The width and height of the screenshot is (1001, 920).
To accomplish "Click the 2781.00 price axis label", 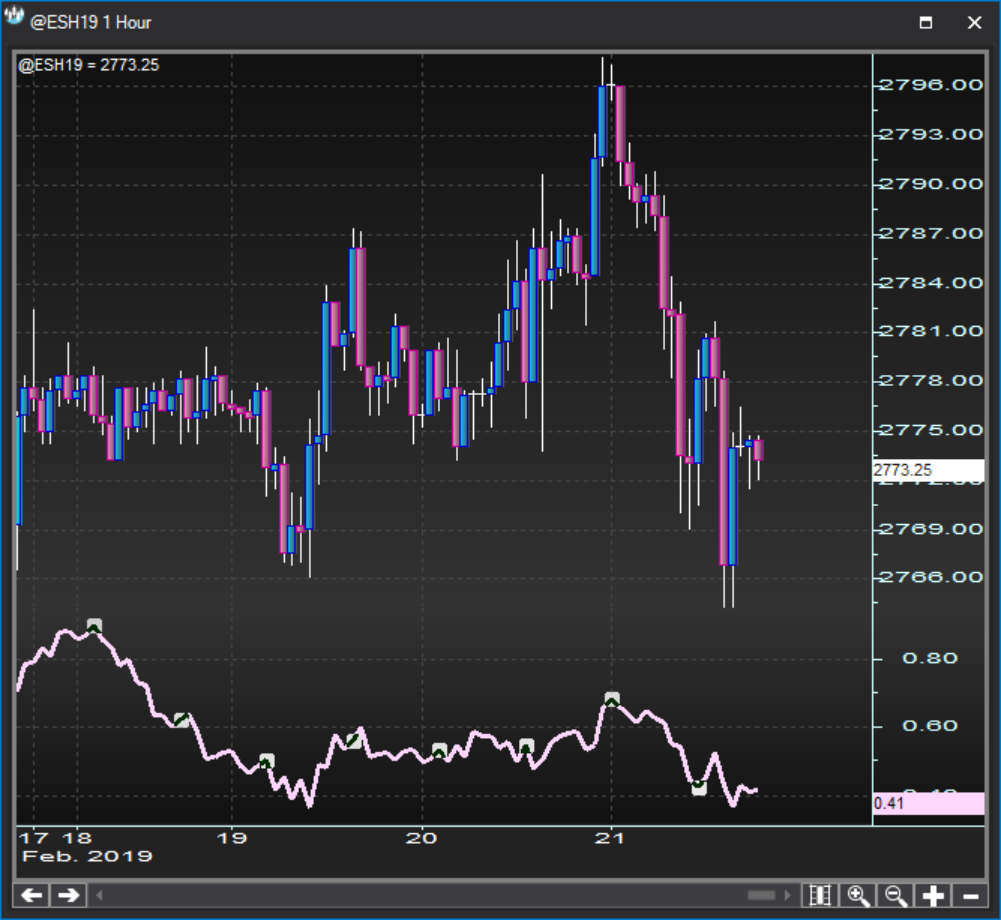I will pos(931,331).
